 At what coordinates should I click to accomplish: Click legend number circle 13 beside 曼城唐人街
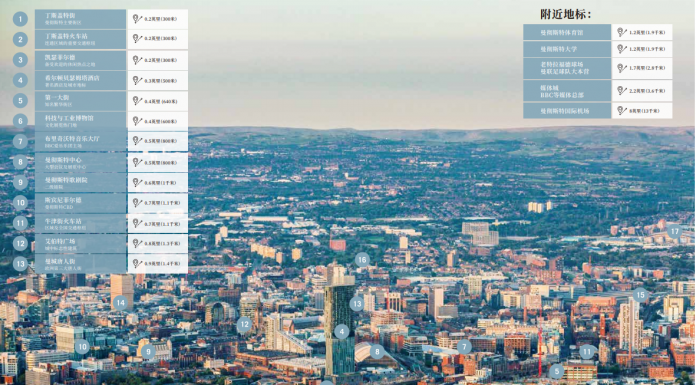click(20, 264)
